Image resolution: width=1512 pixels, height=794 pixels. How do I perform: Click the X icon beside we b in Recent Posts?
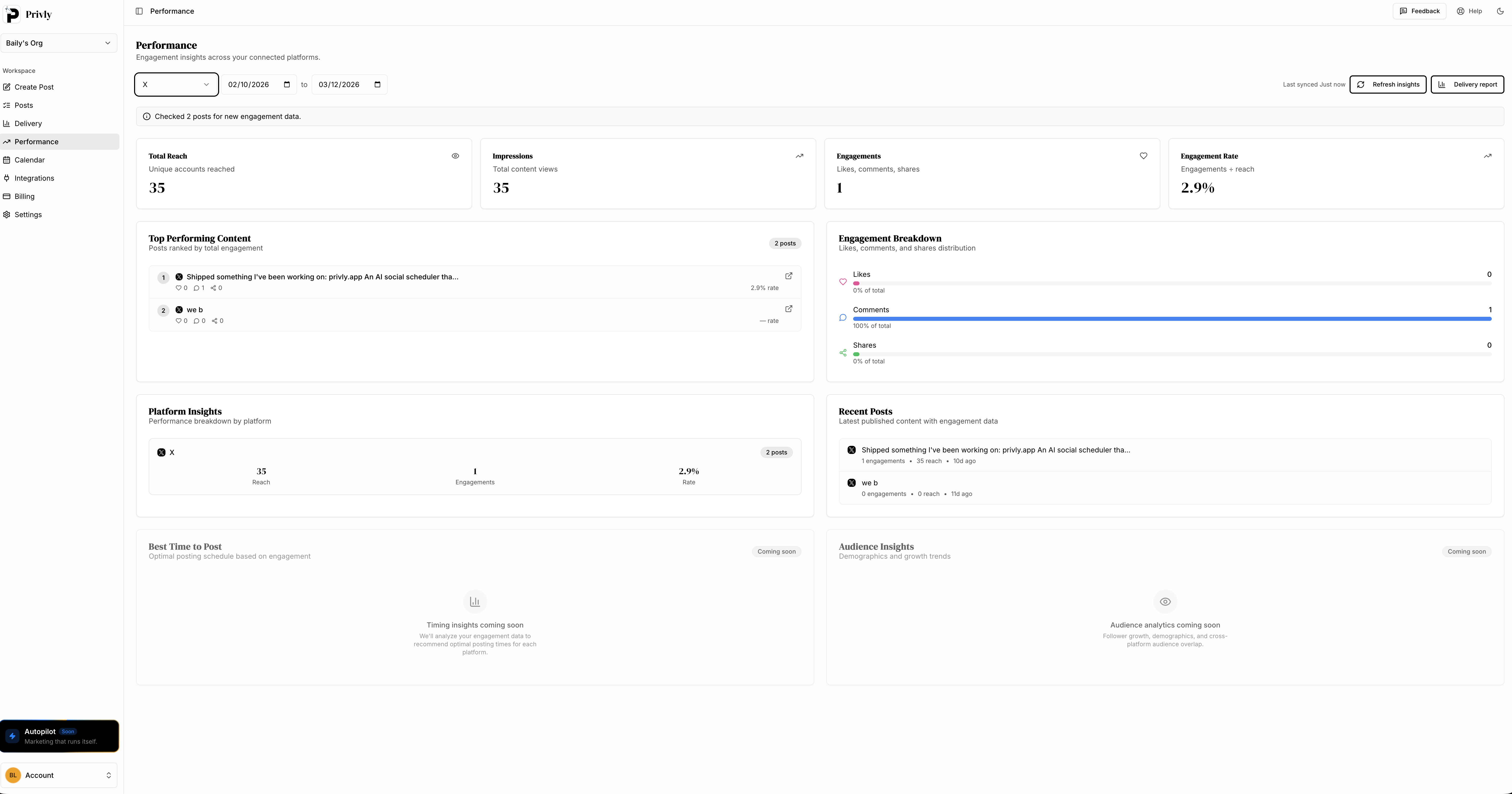852,483
